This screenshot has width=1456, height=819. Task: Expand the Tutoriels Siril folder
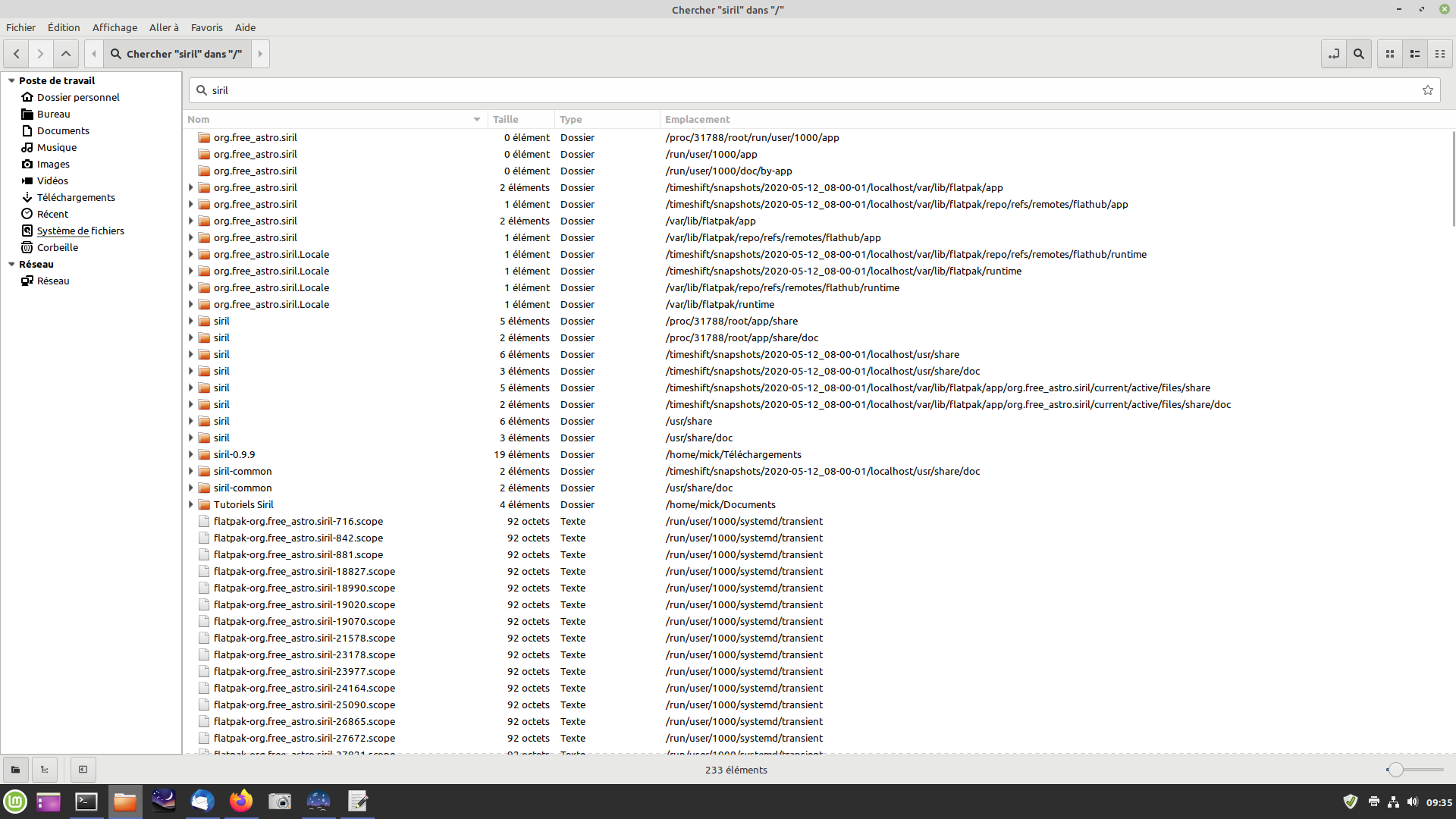pyautogui.click(x=191, y=505)
